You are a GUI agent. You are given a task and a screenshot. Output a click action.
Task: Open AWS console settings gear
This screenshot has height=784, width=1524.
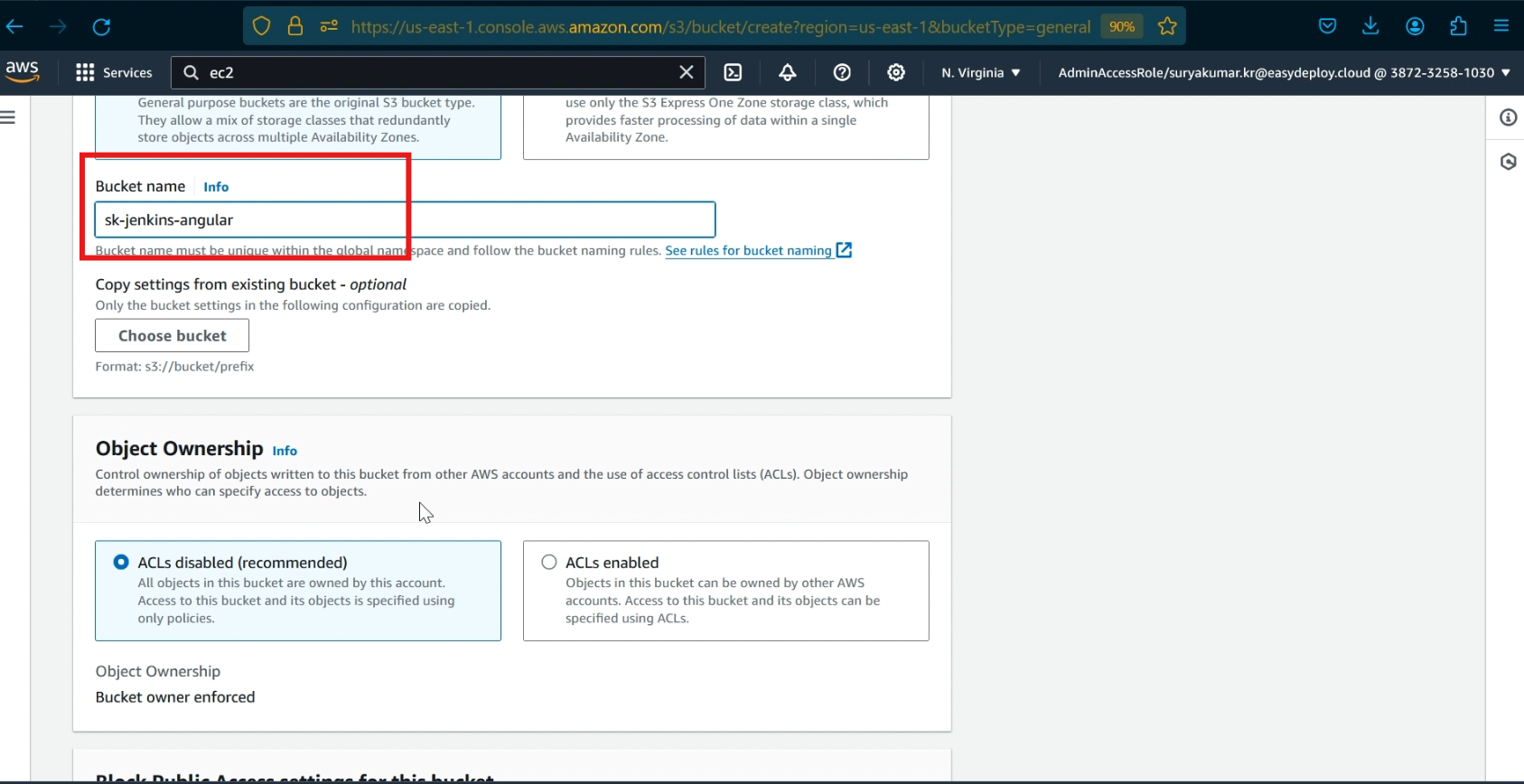[x=896, y=72]
